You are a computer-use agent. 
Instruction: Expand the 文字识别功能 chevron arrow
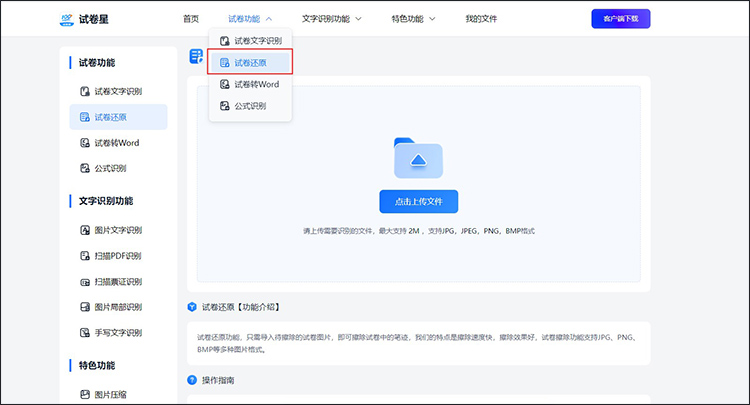358,19
